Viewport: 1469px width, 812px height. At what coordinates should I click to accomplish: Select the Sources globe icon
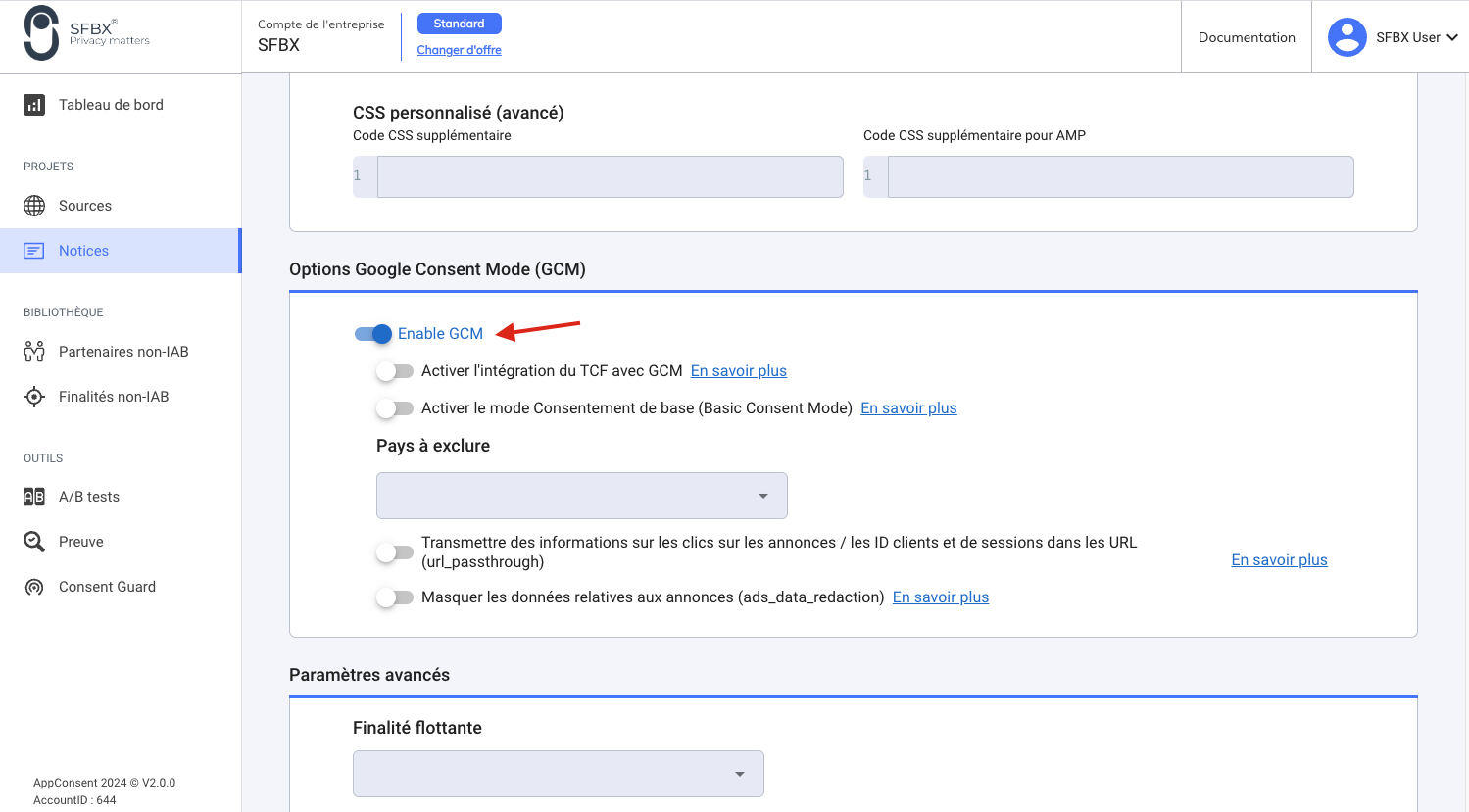[x=35, y=205]
